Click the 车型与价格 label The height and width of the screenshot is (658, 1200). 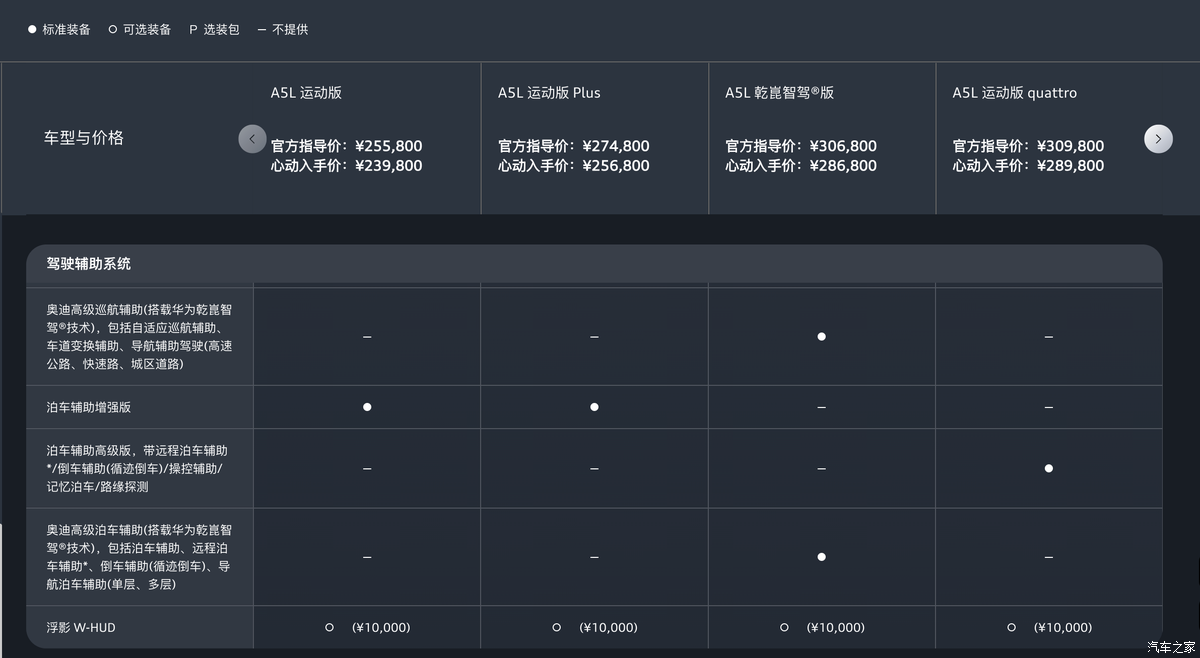click(84, 138)
